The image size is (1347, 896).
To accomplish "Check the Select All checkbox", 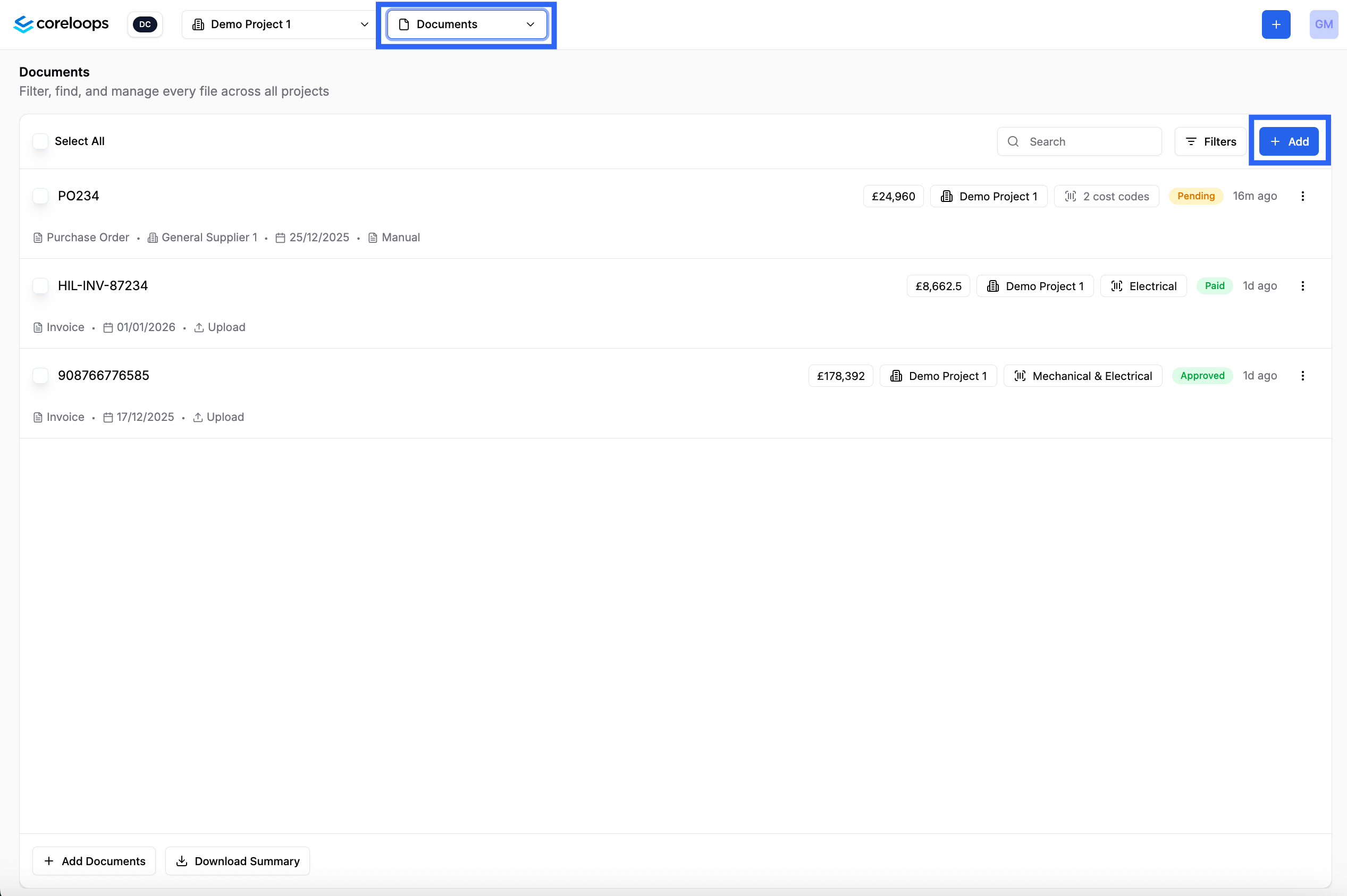I will click(40, 141).
